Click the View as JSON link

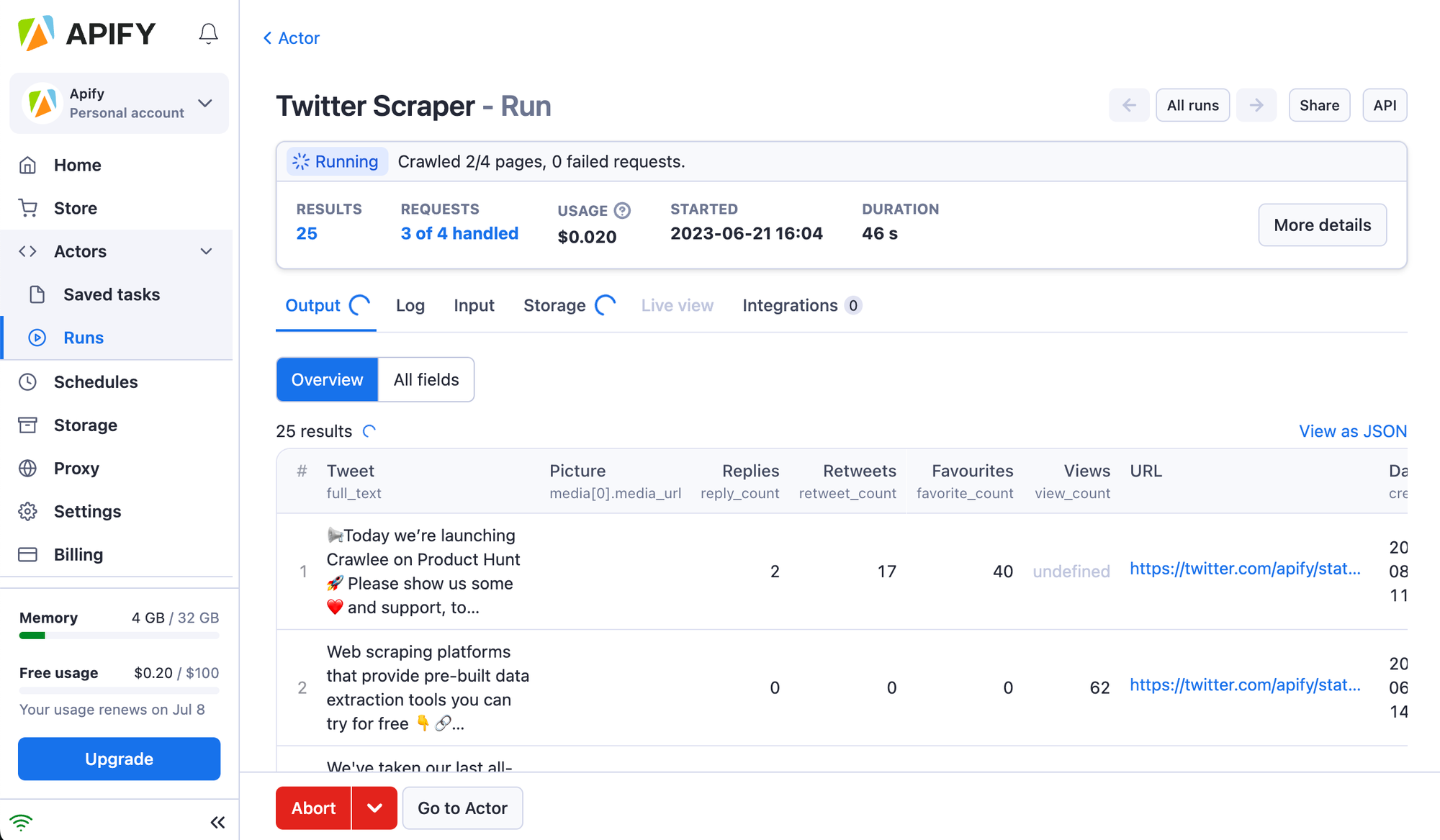click(1352, 431)
